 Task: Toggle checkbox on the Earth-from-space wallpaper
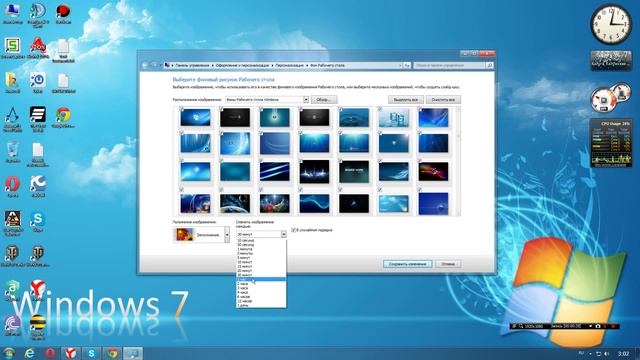coord(222,190)
